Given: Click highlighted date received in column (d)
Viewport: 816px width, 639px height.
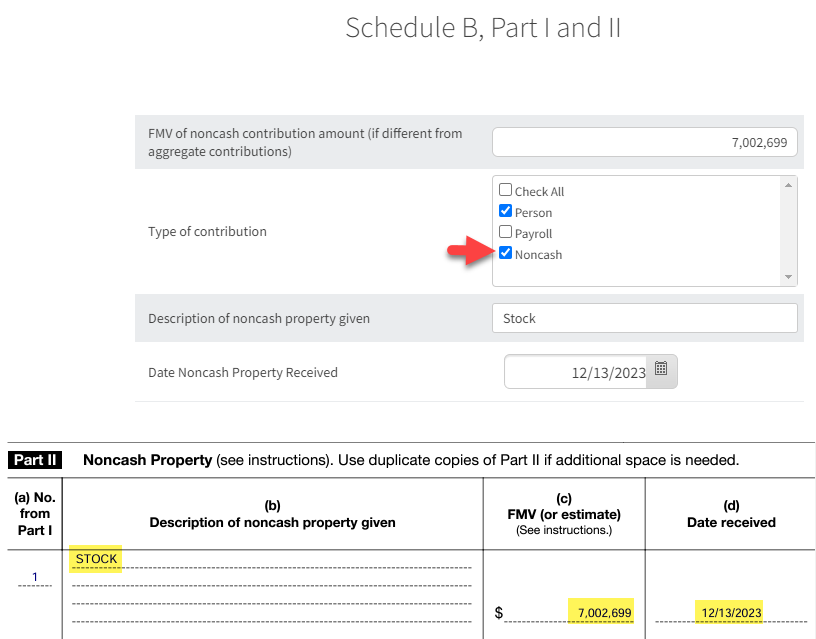Looking at the screenshot, I should coord(732,612).
